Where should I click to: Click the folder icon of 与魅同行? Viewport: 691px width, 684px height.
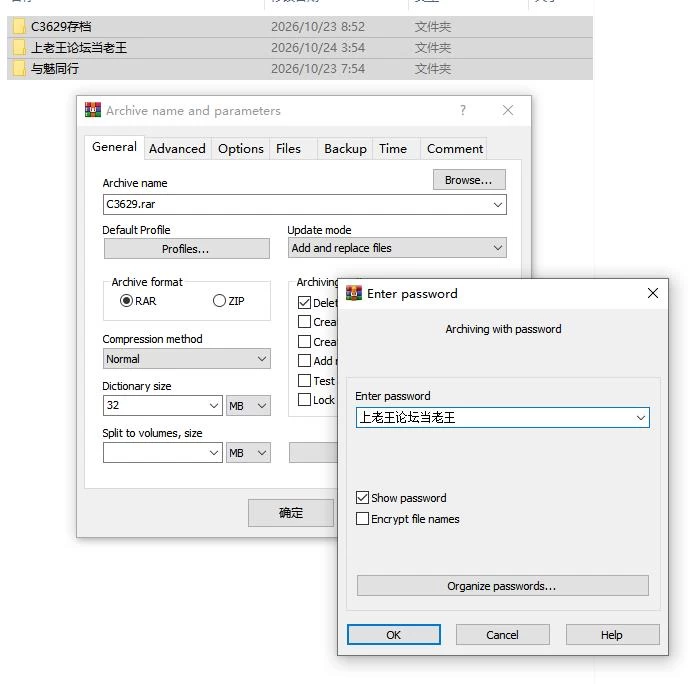[19, 69]
